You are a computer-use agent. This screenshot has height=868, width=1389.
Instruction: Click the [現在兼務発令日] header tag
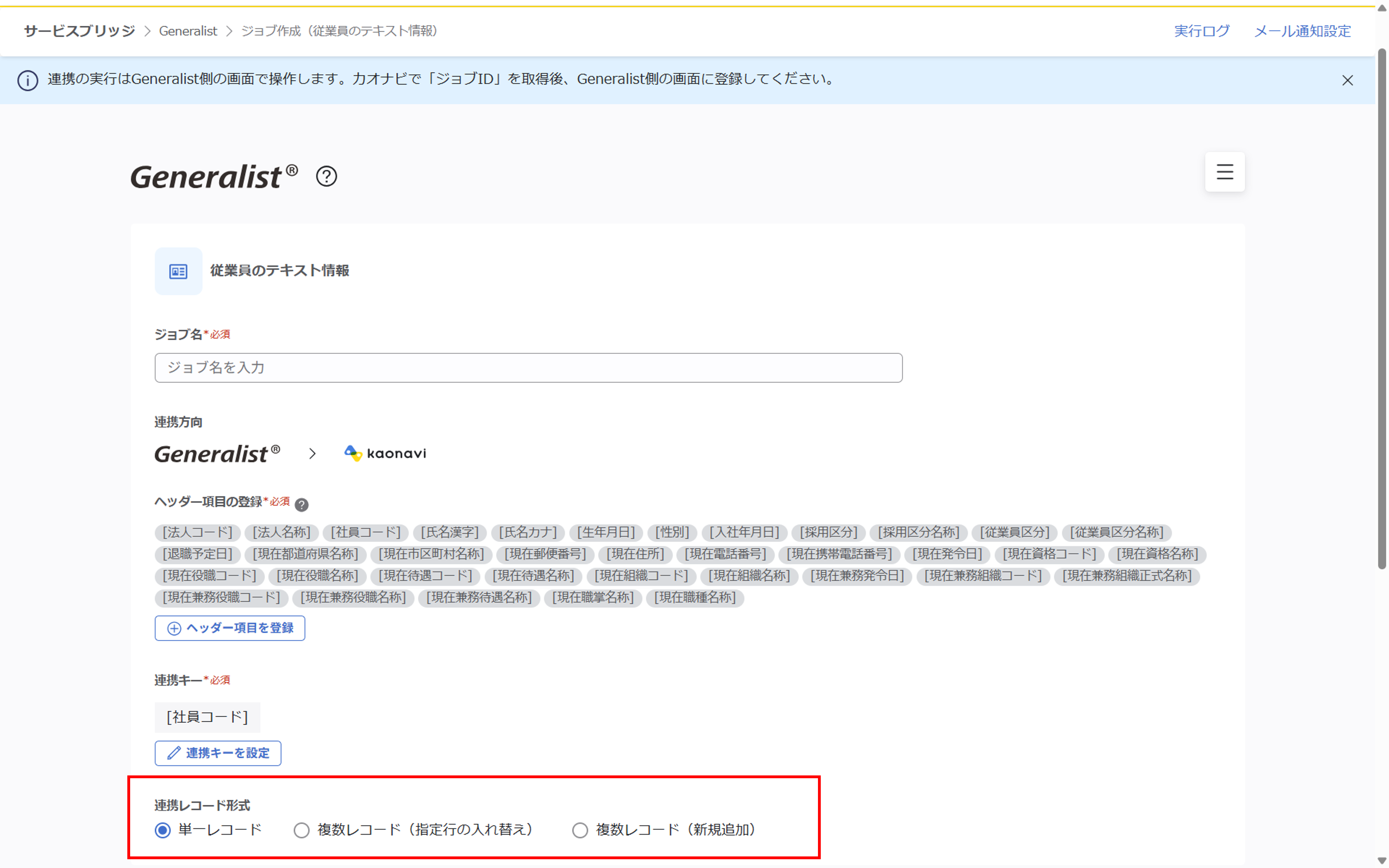point(857,576)
